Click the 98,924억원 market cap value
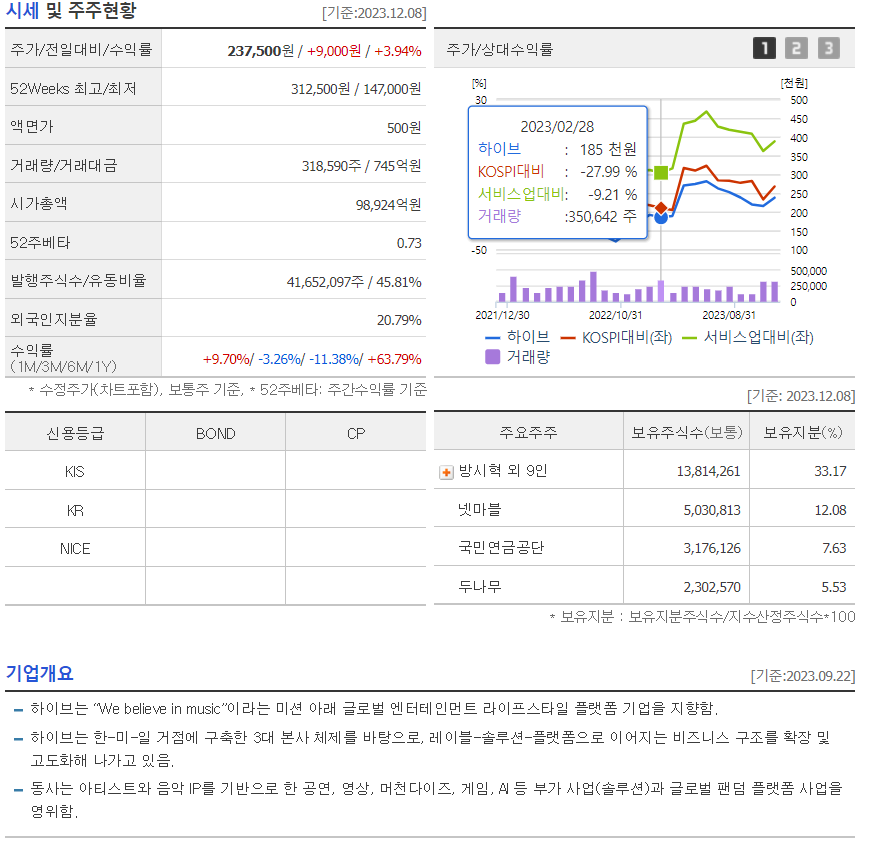Viewport: 875px width, 851px height. (388, 205)
